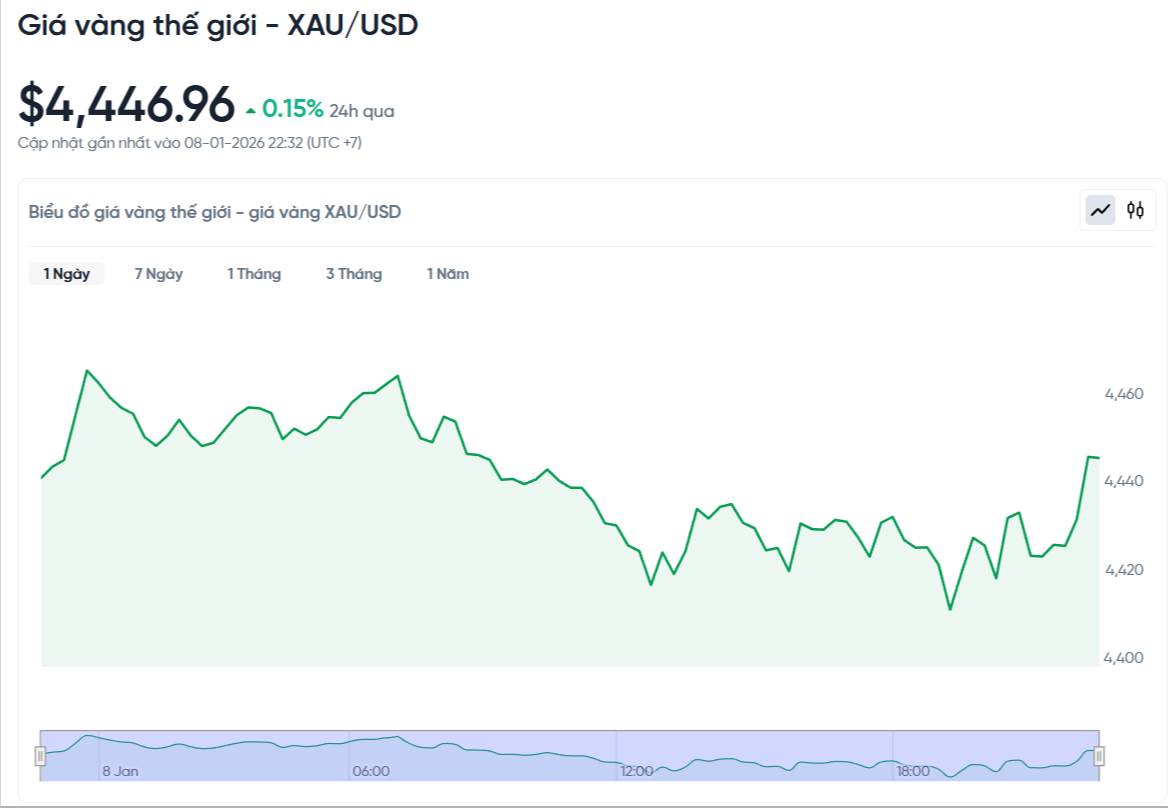Click the 12:00 marker in the navigator
Image resolution: width=1168 pixels, height=808 pixels.
[x=637, y=771]
